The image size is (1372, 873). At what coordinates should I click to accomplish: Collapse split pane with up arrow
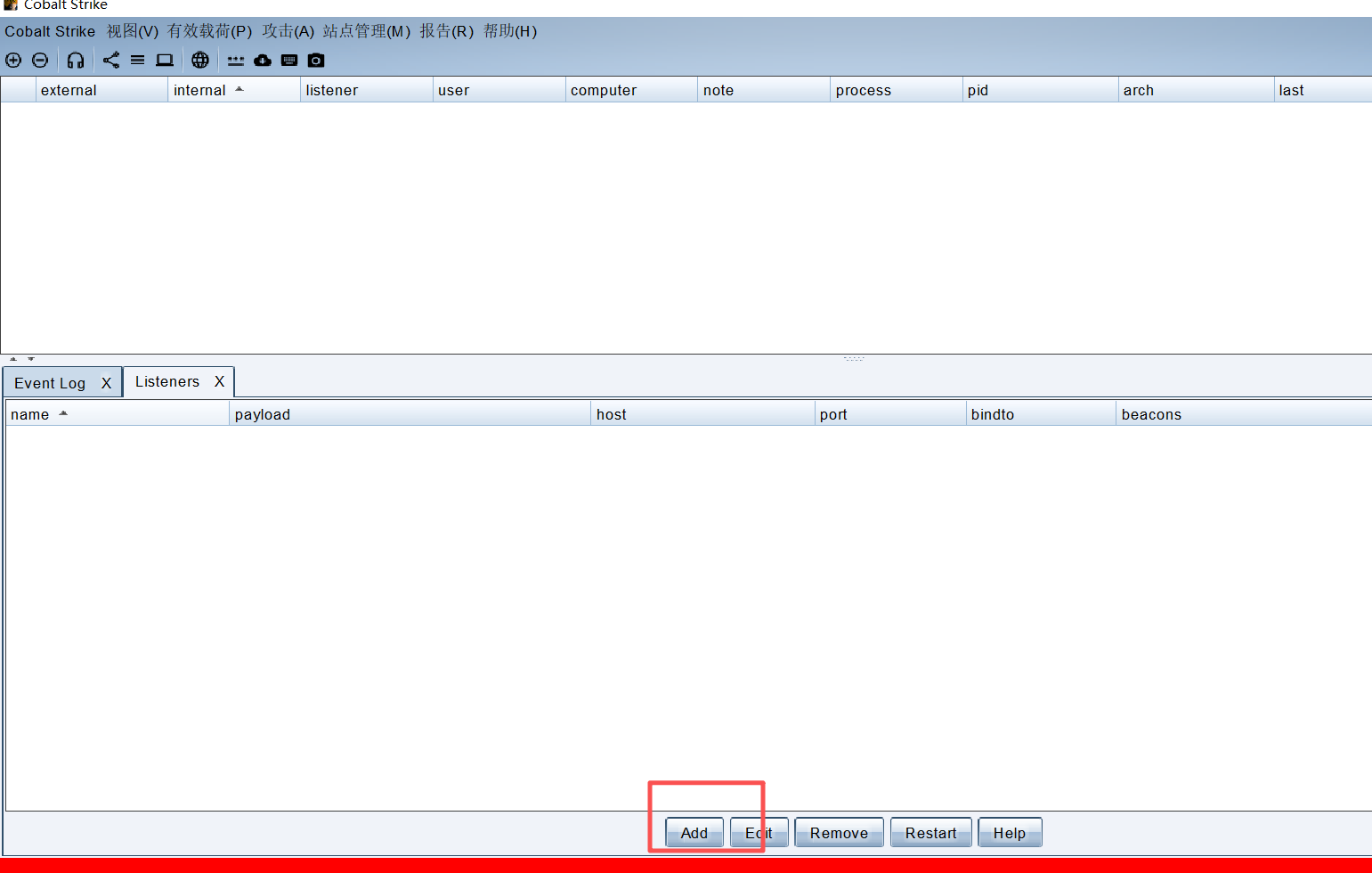tap(13, 359)
